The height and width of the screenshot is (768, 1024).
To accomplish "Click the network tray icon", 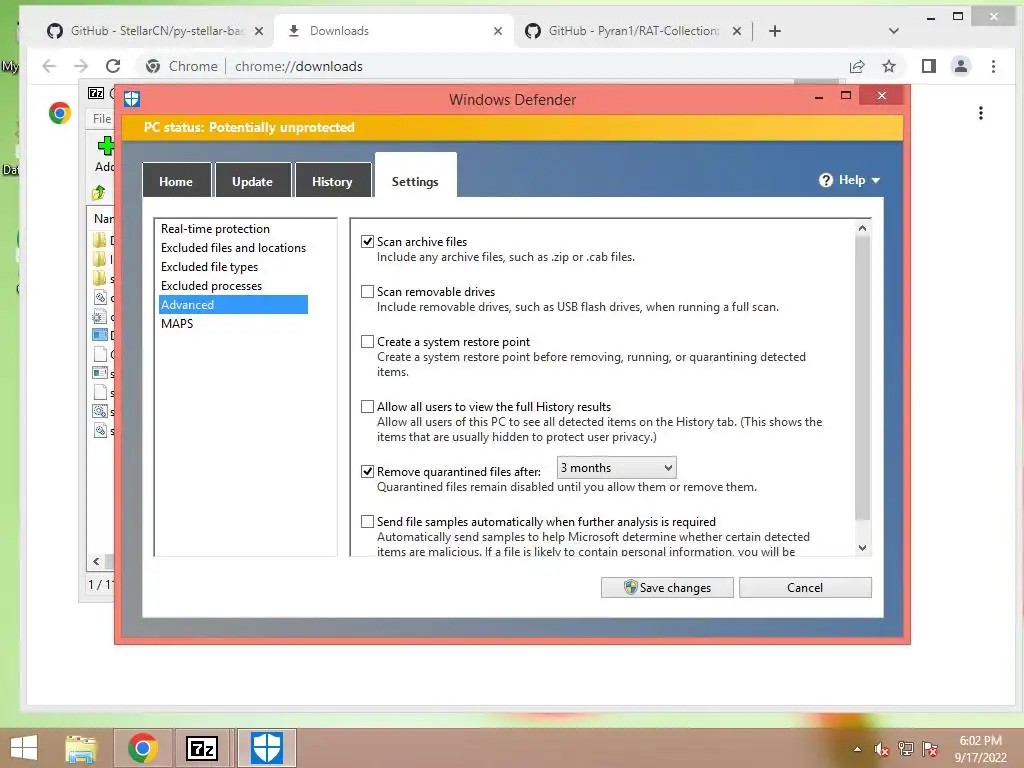I will tap(906, 749).
